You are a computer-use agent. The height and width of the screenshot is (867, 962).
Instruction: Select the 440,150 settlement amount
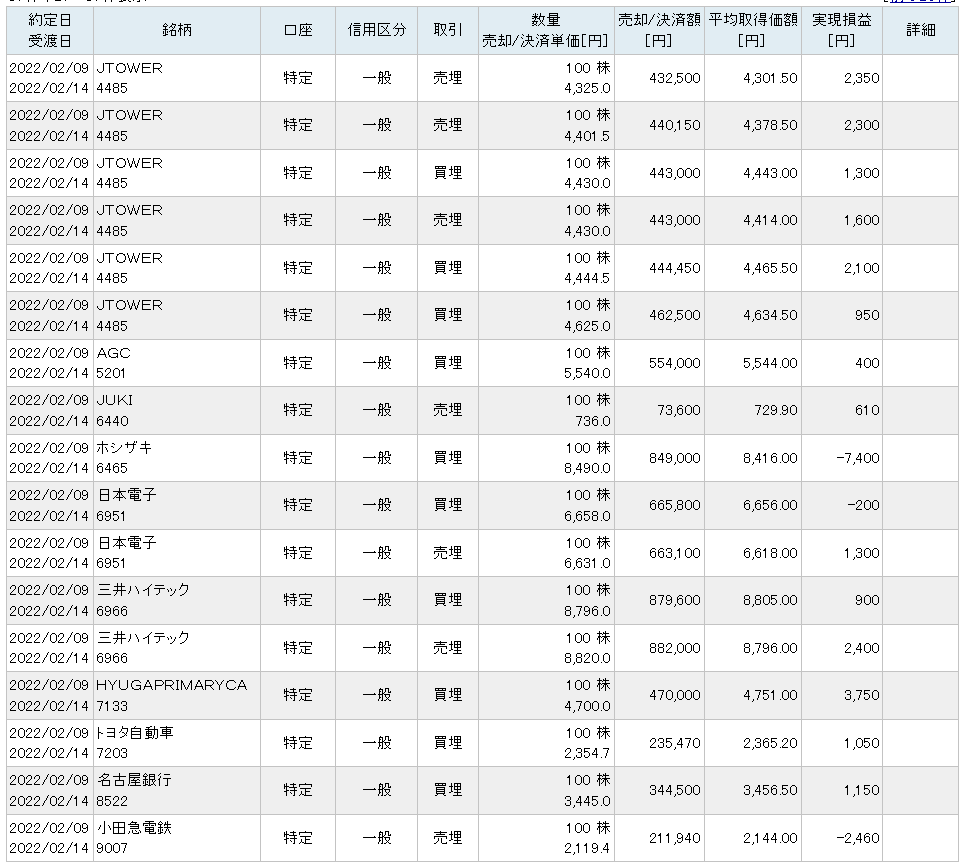pos(674,125)
